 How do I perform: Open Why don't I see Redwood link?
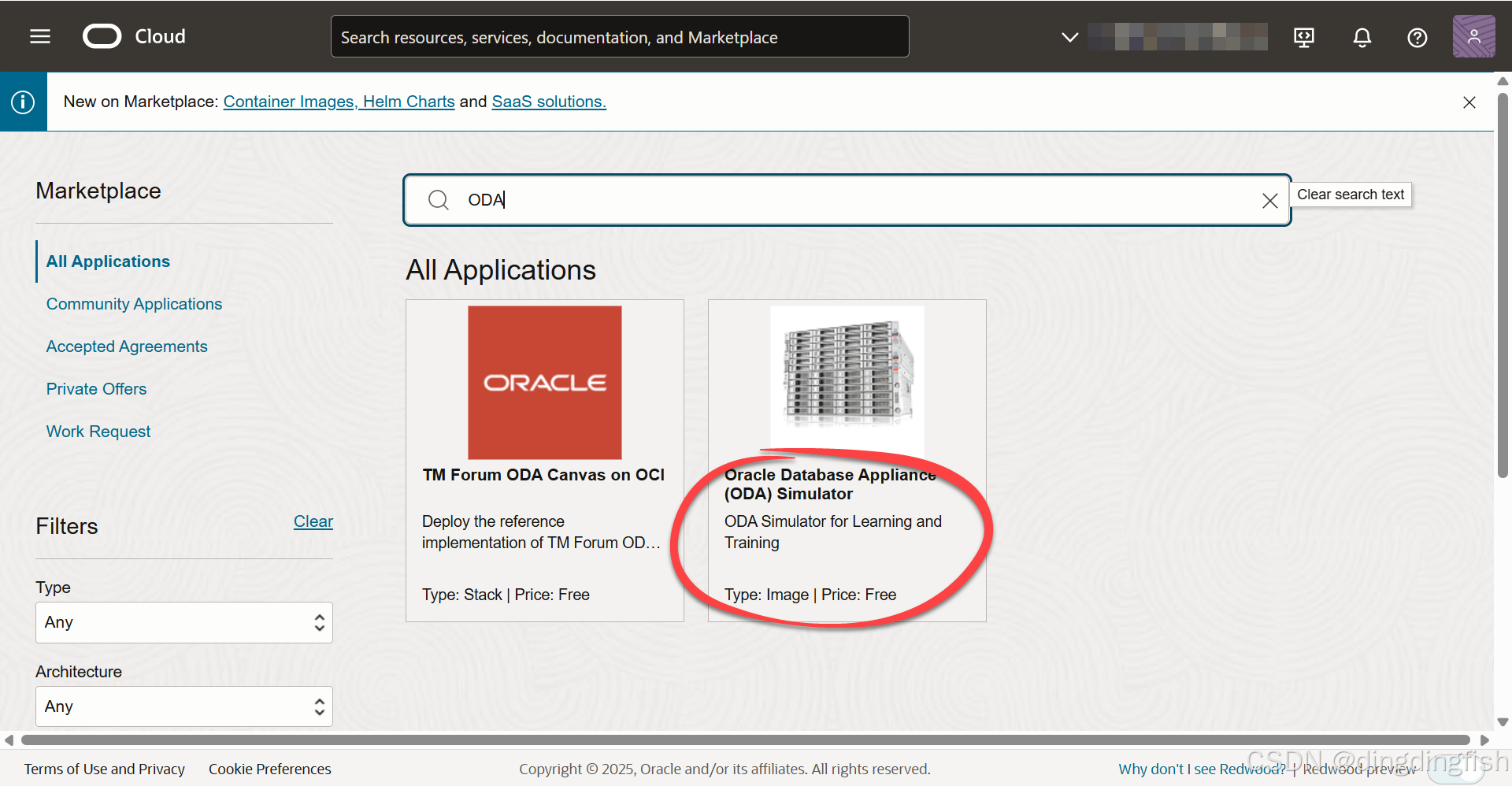tap(1202, 769)
